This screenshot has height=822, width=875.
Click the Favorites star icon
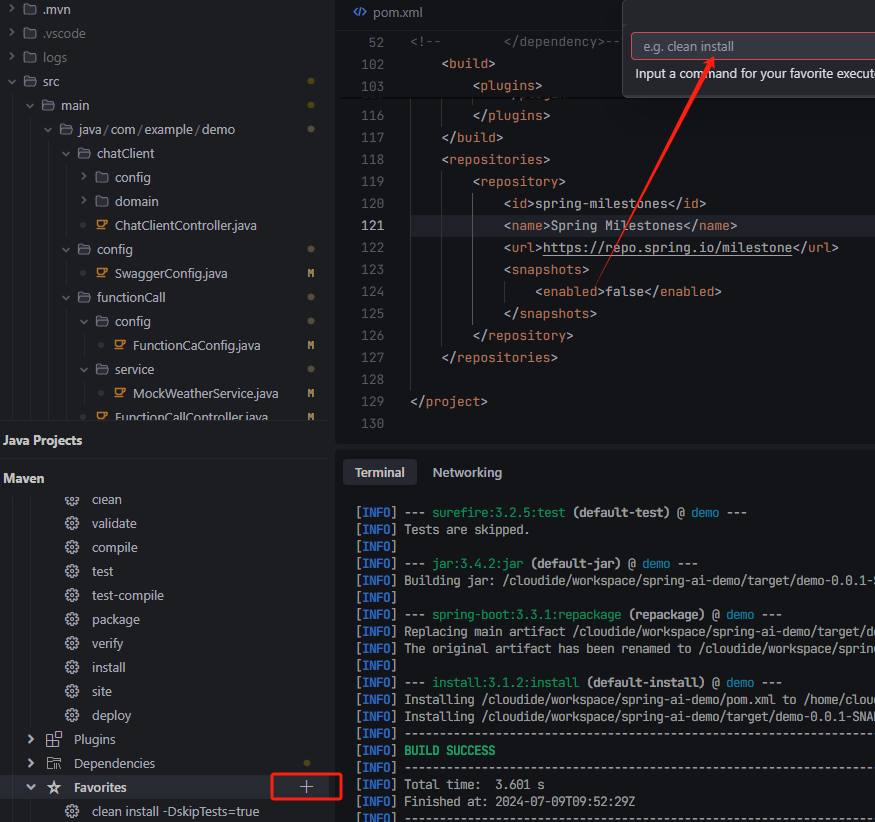tap(54, 787)
